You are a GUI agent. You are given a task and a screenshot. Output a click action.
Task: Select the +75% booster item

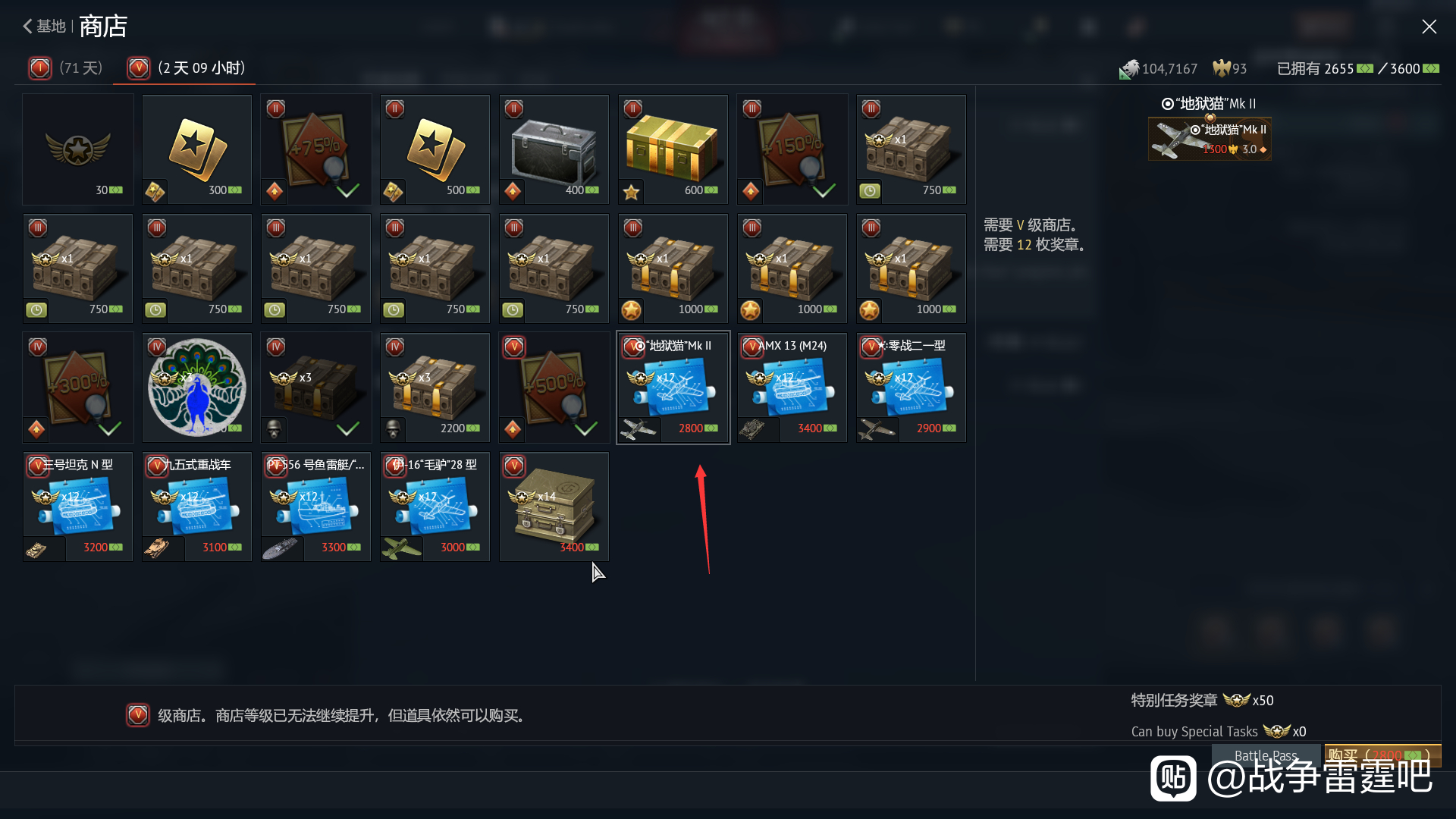[315, 149]
